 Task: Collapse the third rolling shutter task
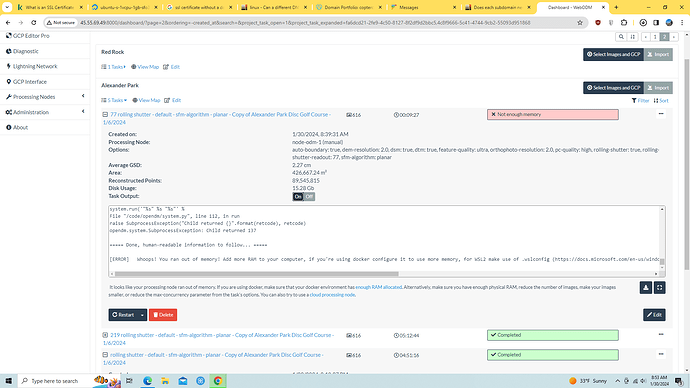(x=105, y=355)
